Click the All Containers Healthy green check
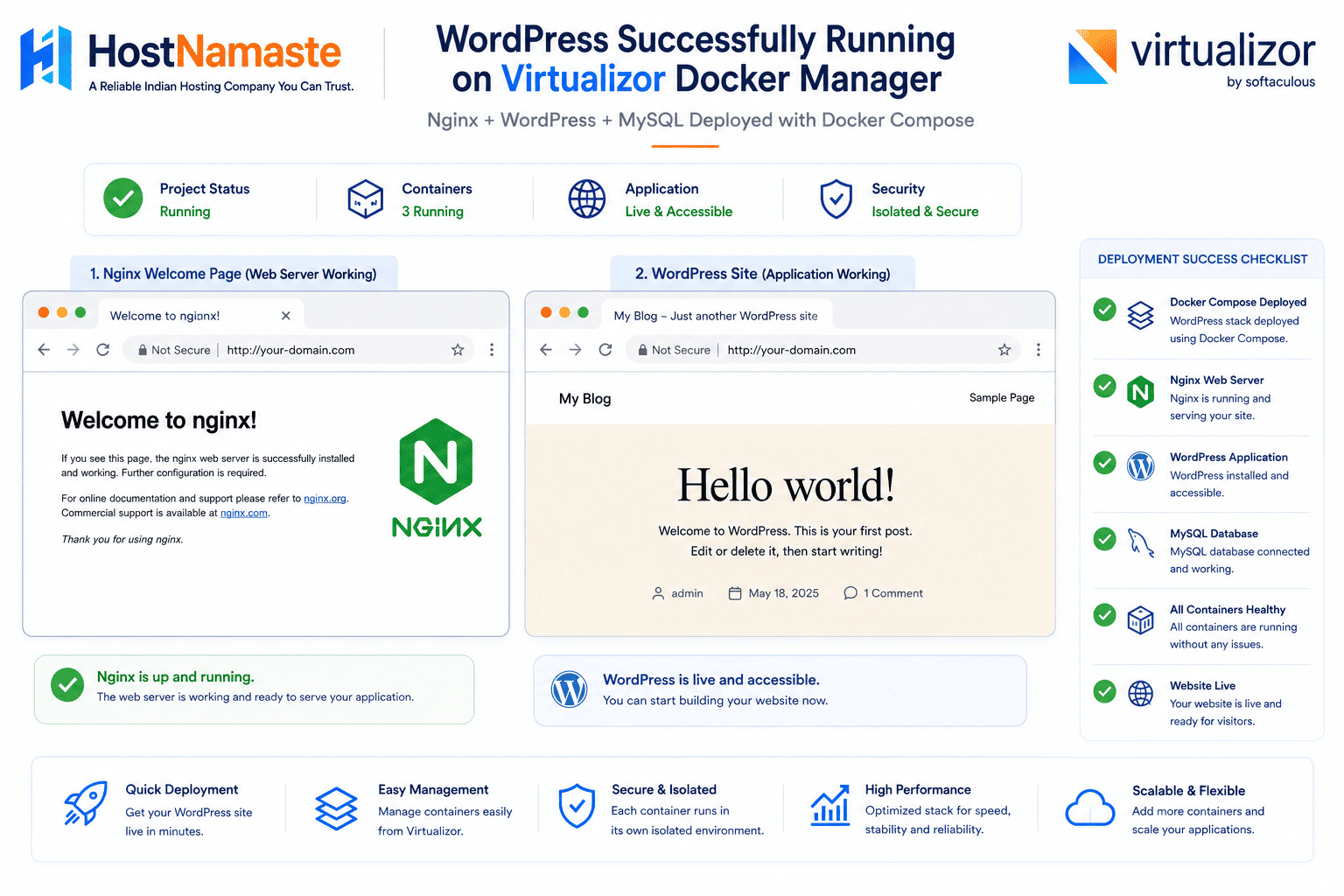This screenshot has height=896, width=1344. pyautogui.click(x=1105, y=615)
